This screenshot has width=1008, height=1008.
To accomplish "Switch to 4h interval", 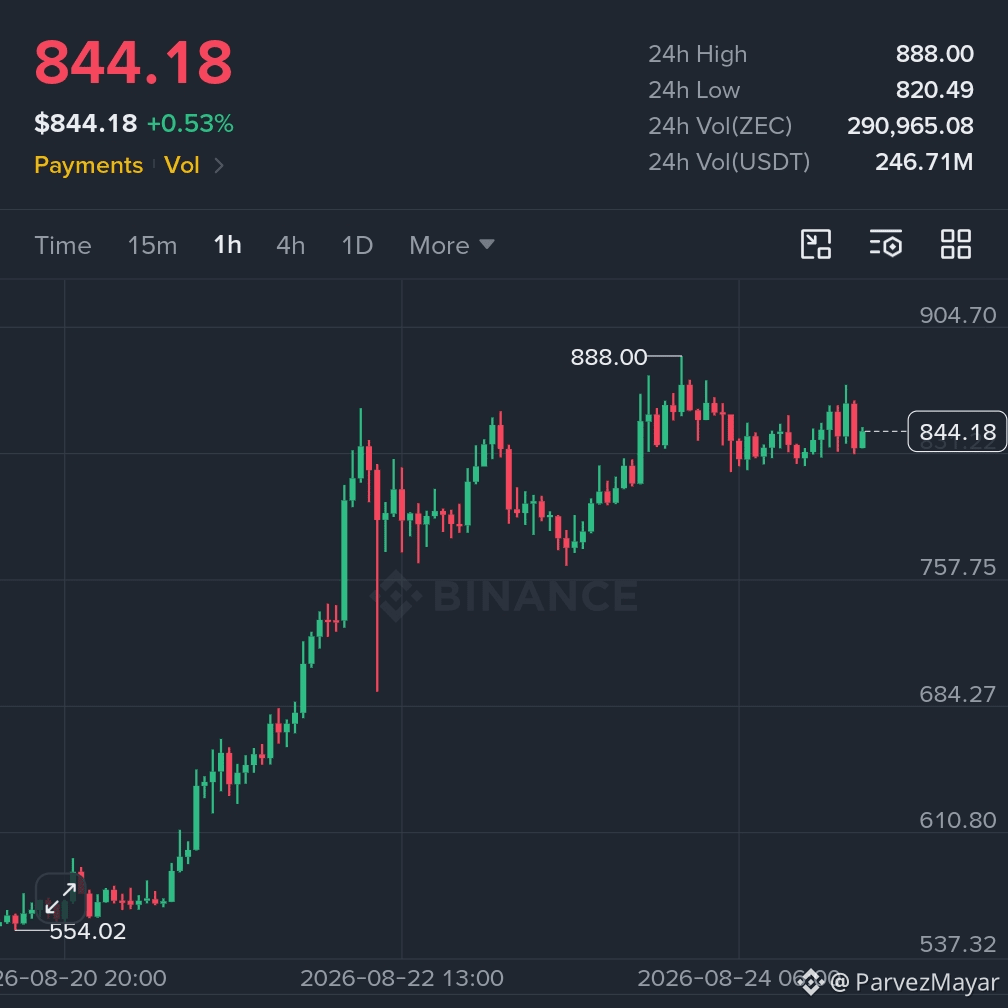I will click(x=291, y=245).
